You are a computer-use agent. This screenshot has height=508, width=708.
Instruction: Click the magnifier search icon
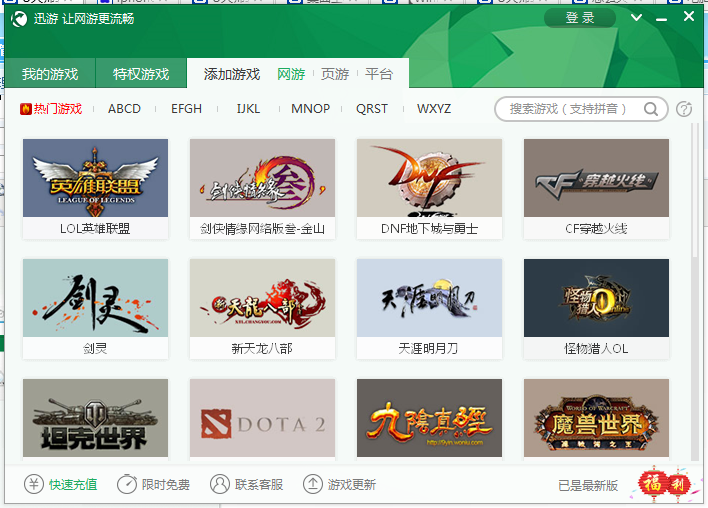[x=651, y=109]
